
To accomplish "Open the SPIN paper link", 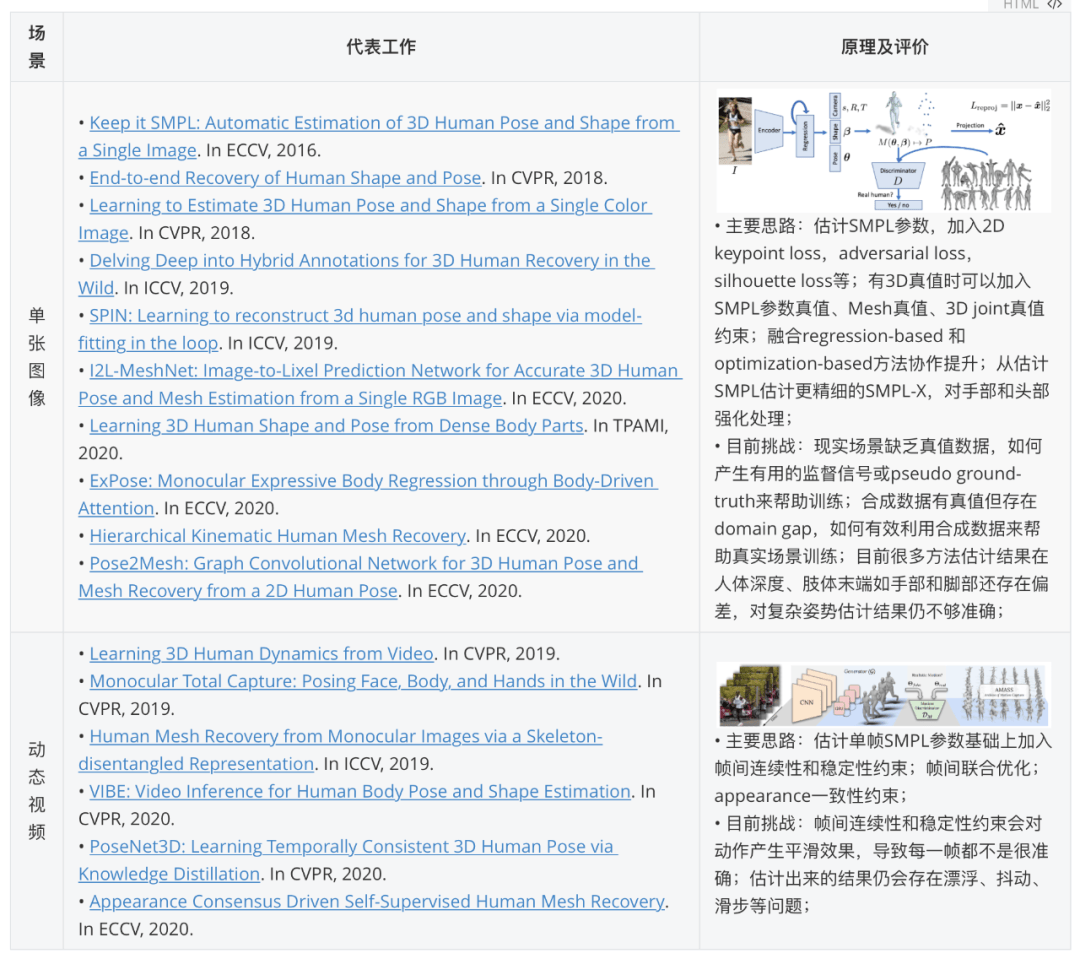I will 365,316.
